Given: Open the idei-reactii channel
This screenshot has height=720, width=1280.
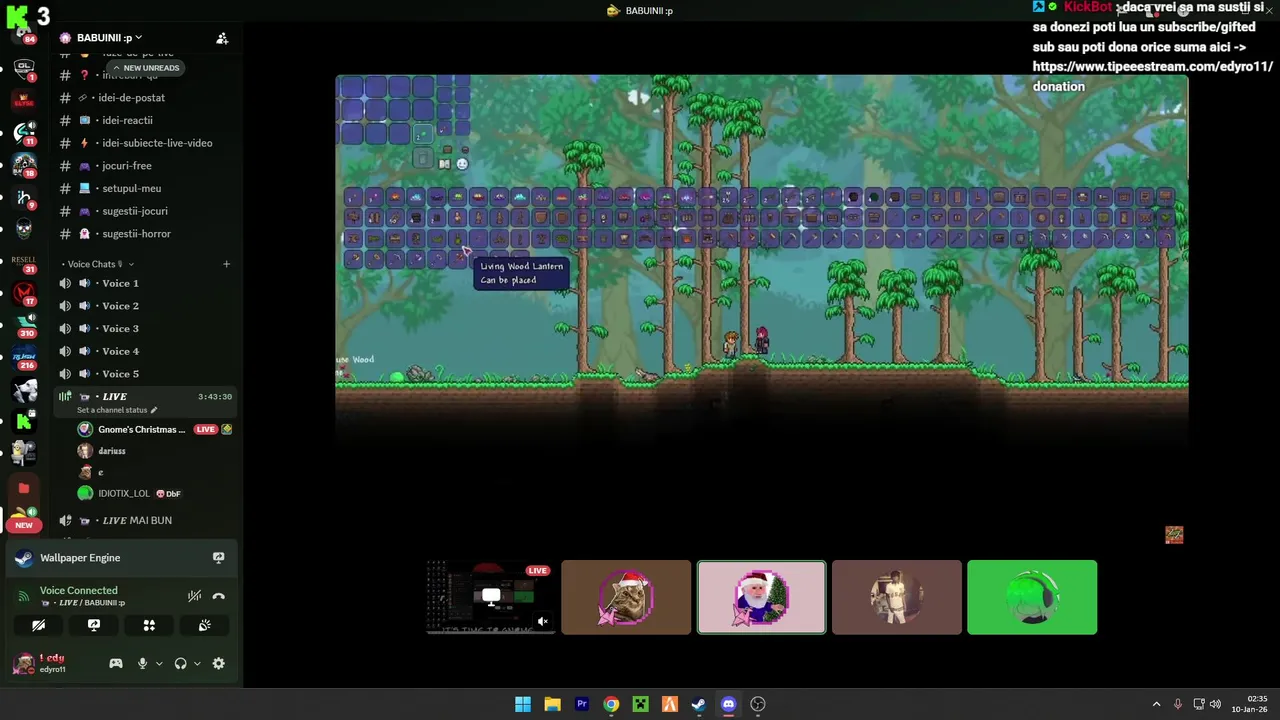Looking at the screenshot, I should (145, 120).
